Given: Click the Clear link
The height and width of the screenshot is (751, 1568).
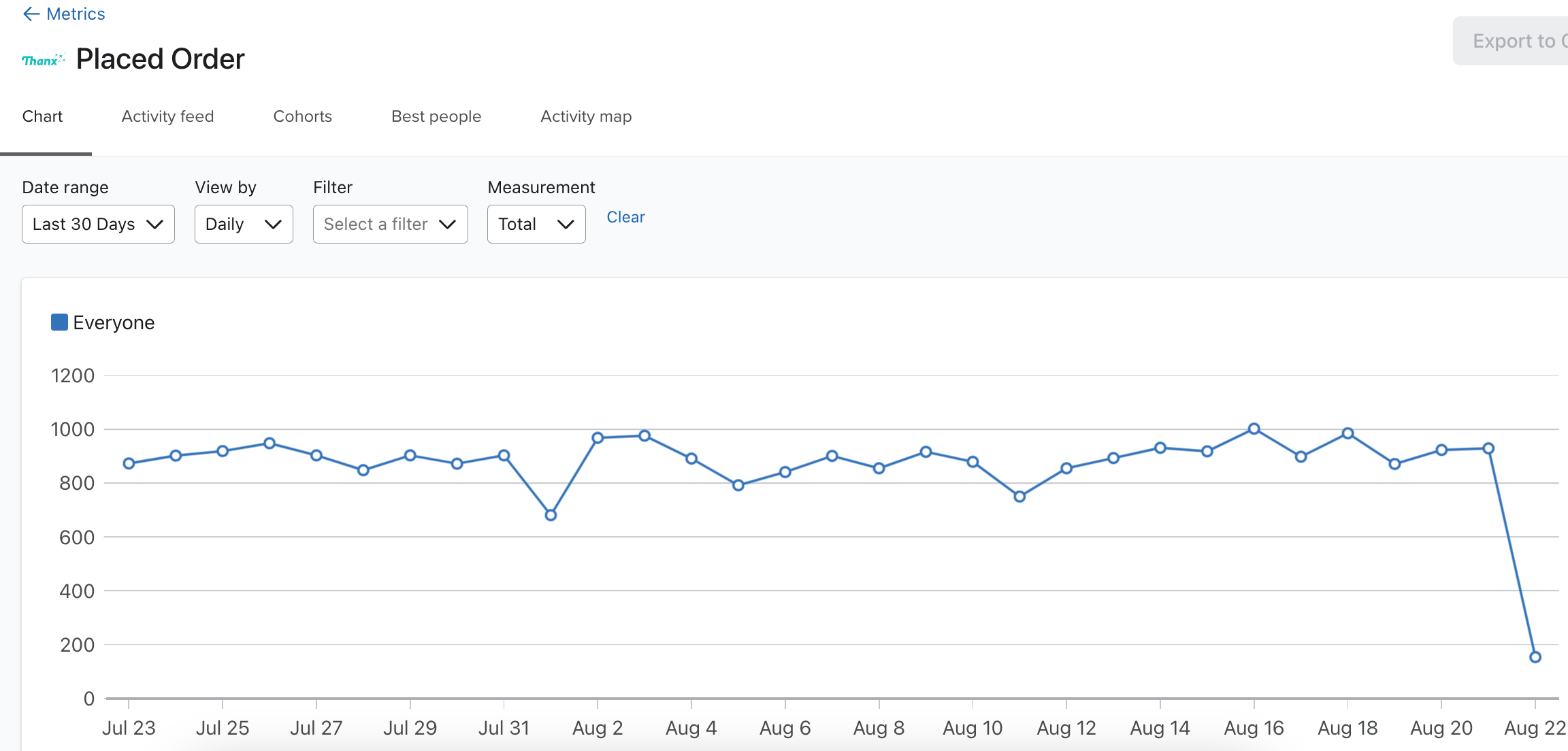Looking at the screenshot, I should (x=625, y=217).
